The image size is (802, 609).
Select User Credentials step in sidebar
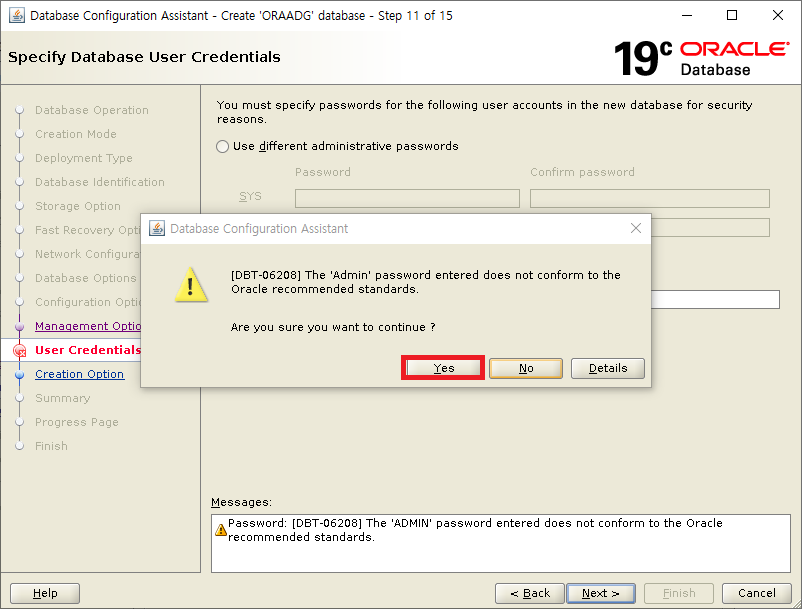[87, 350]
